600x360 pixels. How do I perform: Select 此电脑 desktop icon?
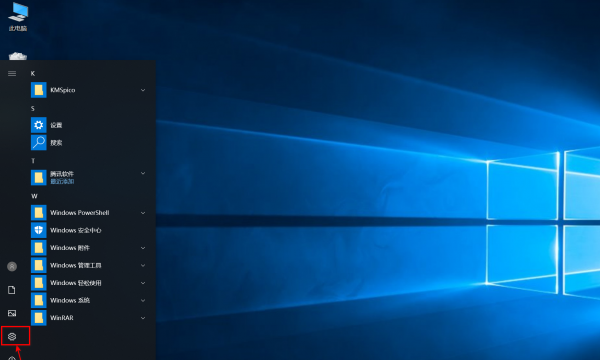[18, 17]
